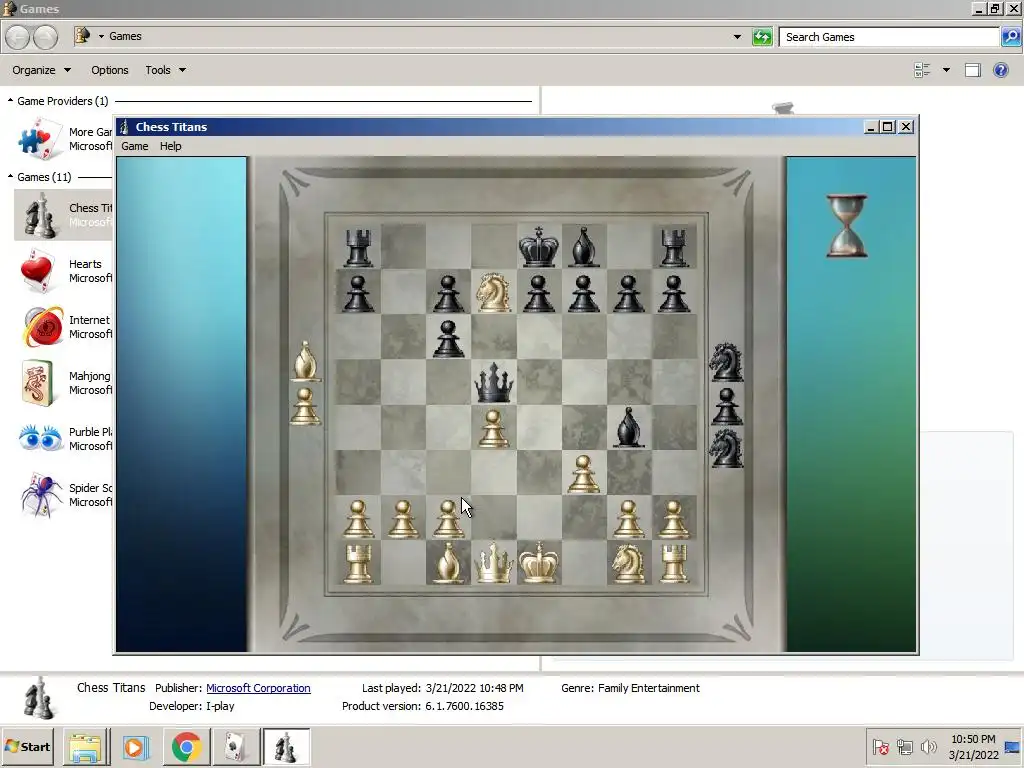Click the Games window back button
Screen dimensions: 1024x768
point(18,37)
